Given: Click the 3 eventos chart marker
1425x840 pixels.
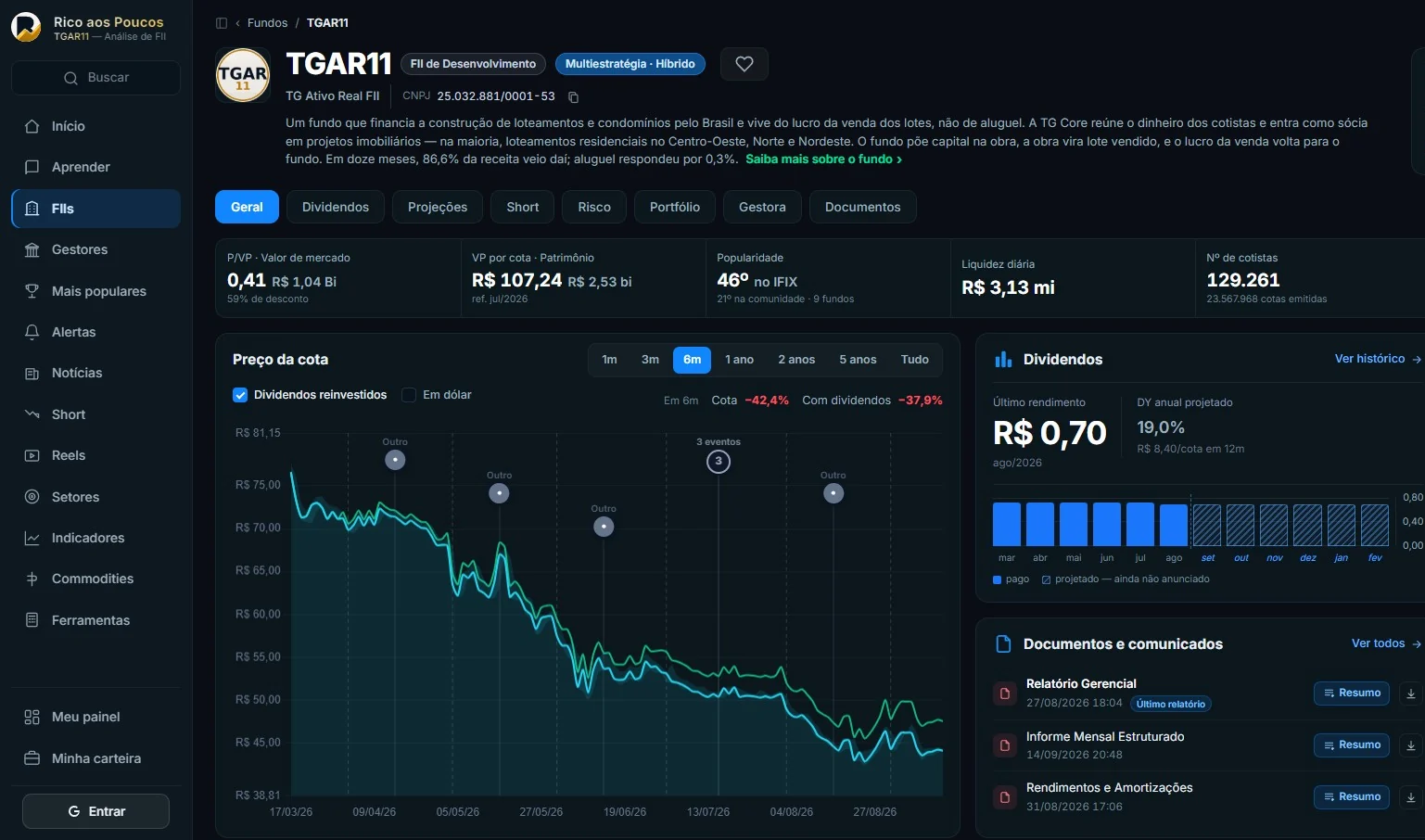Looking at the screenshot, I should (x=719, y=462).
